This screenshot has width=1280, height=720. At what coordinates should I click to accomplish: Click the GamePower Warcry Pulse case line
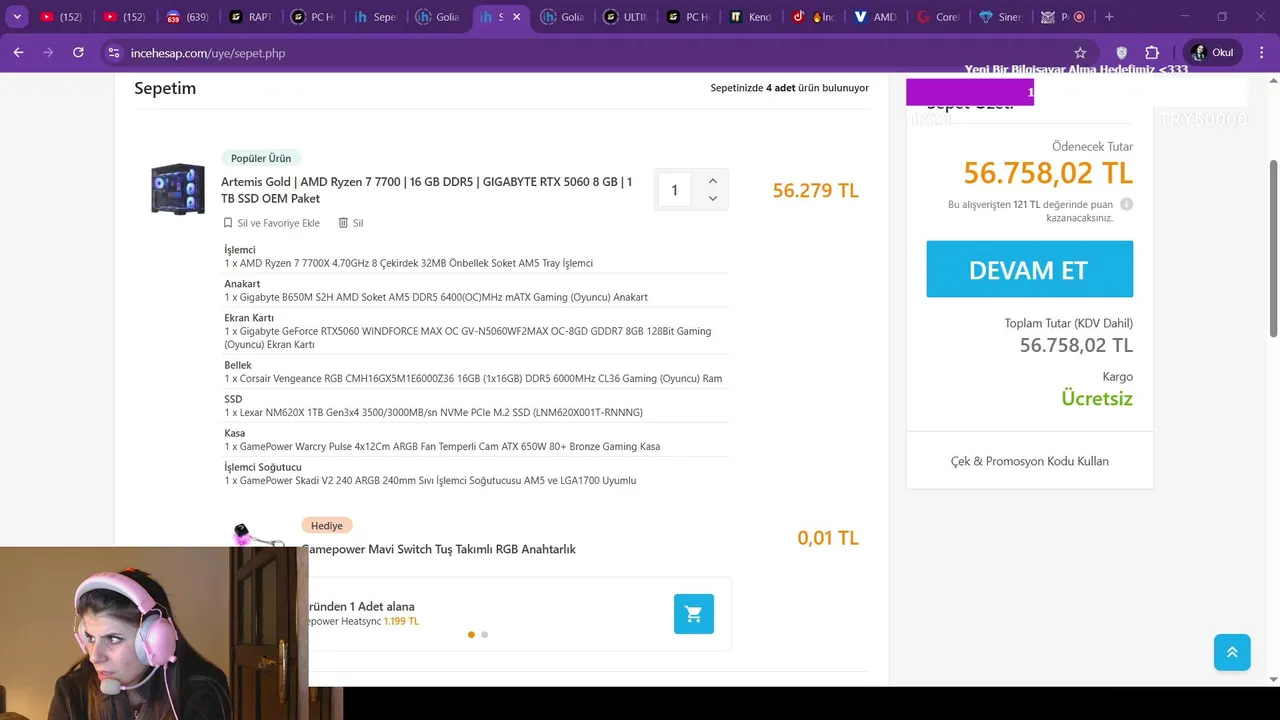tap(442, 446)
